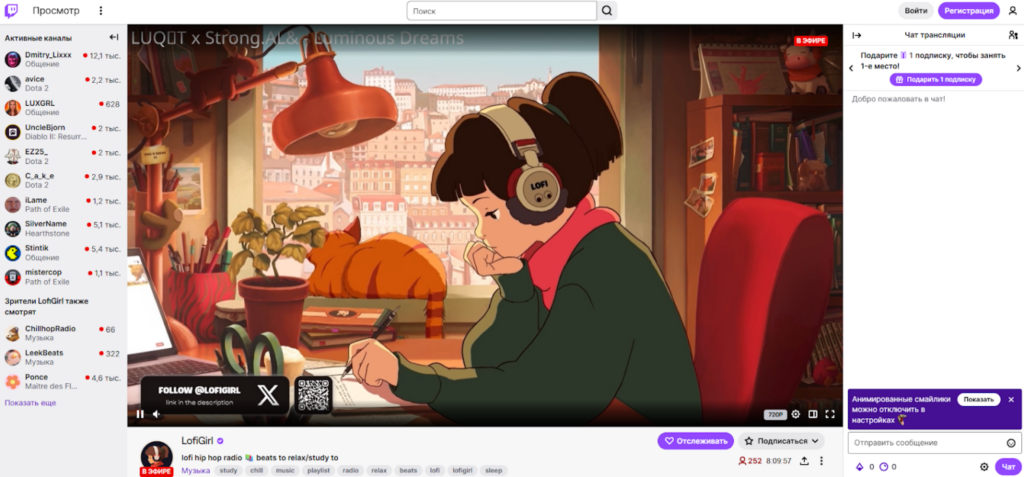This screenshot has width=1024, height=477.
Task: Open UncleBjorn channel
Action: [63, 132]
